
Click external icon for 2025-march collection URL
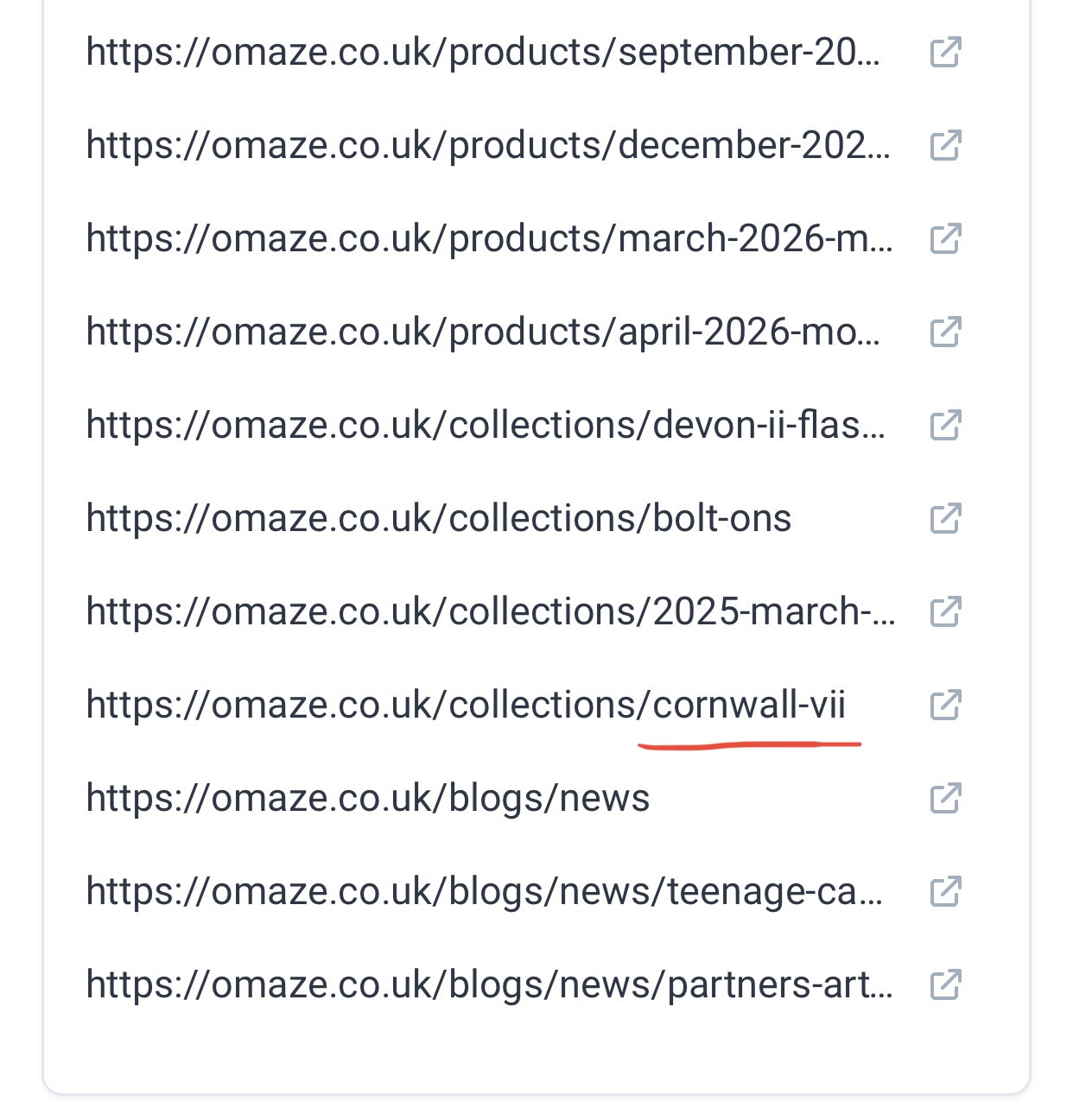tap(945, 612)
